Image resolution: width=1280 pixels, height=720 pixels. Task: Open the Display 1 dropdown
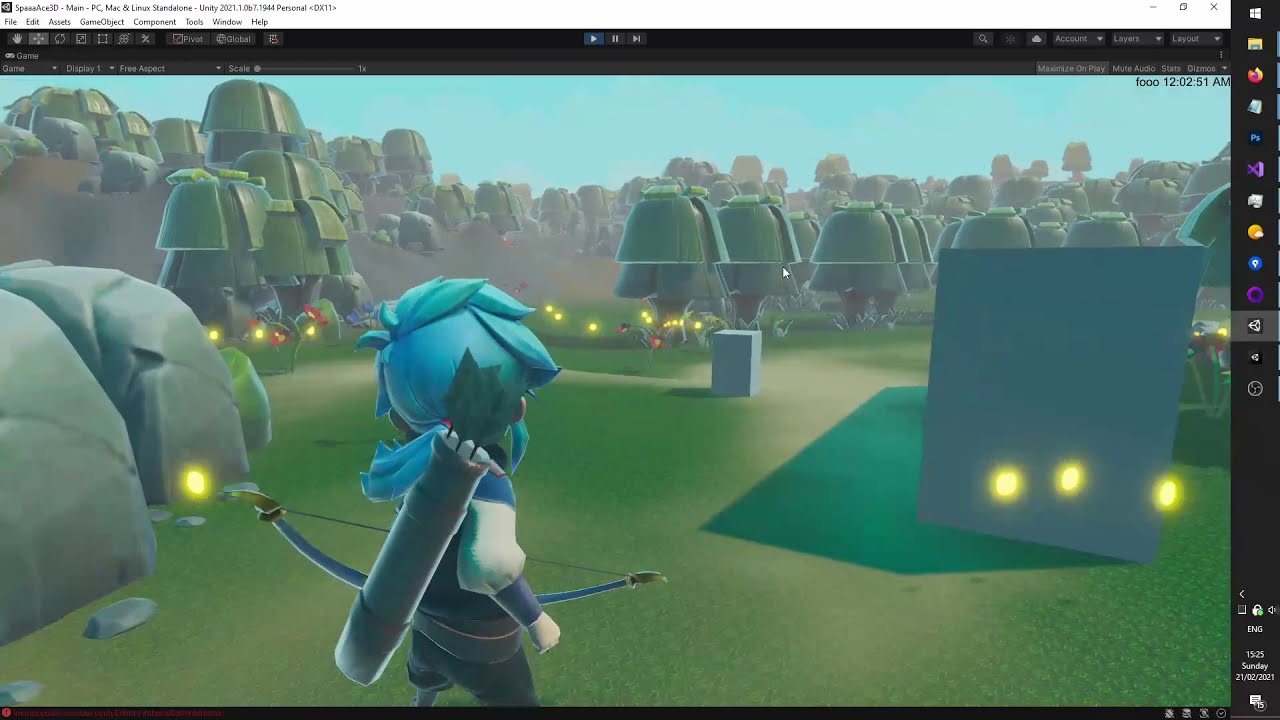click(87, 69)
